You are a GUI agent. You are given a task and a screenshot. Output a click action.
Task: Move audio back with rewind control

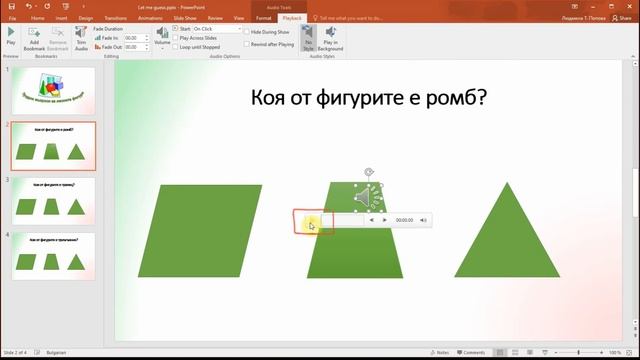371,220
